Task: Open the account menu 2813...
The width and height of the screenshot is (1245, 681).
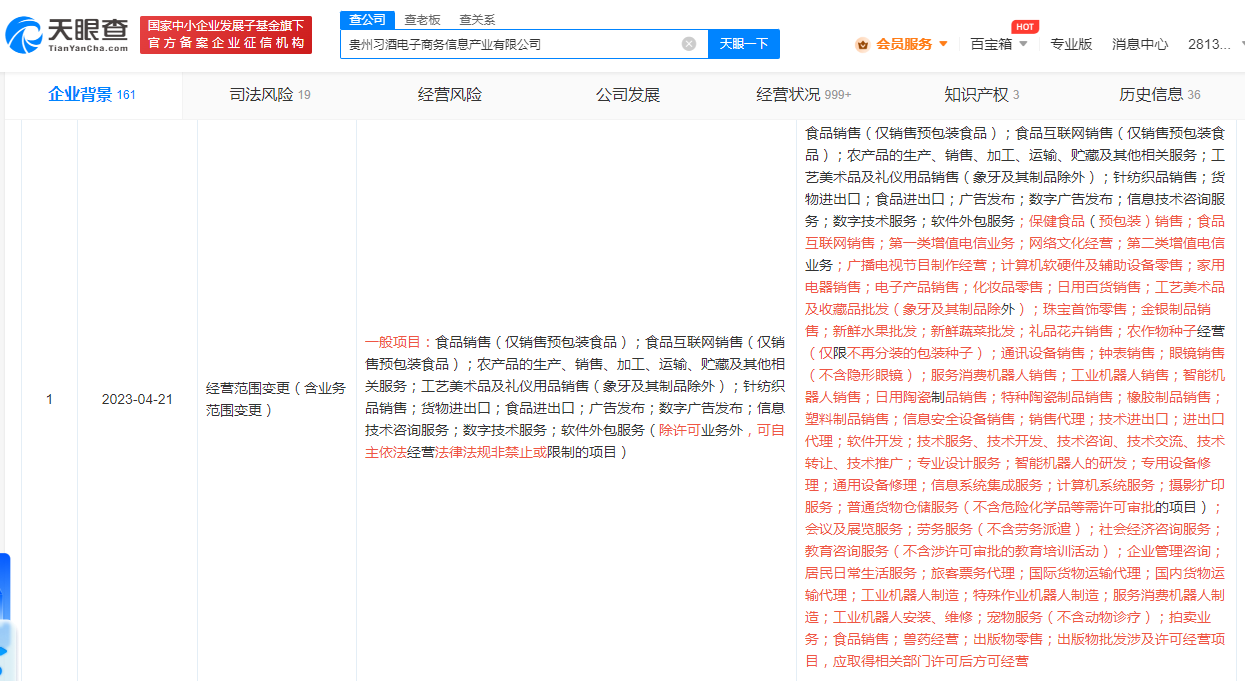Action: pos(1215,44)
